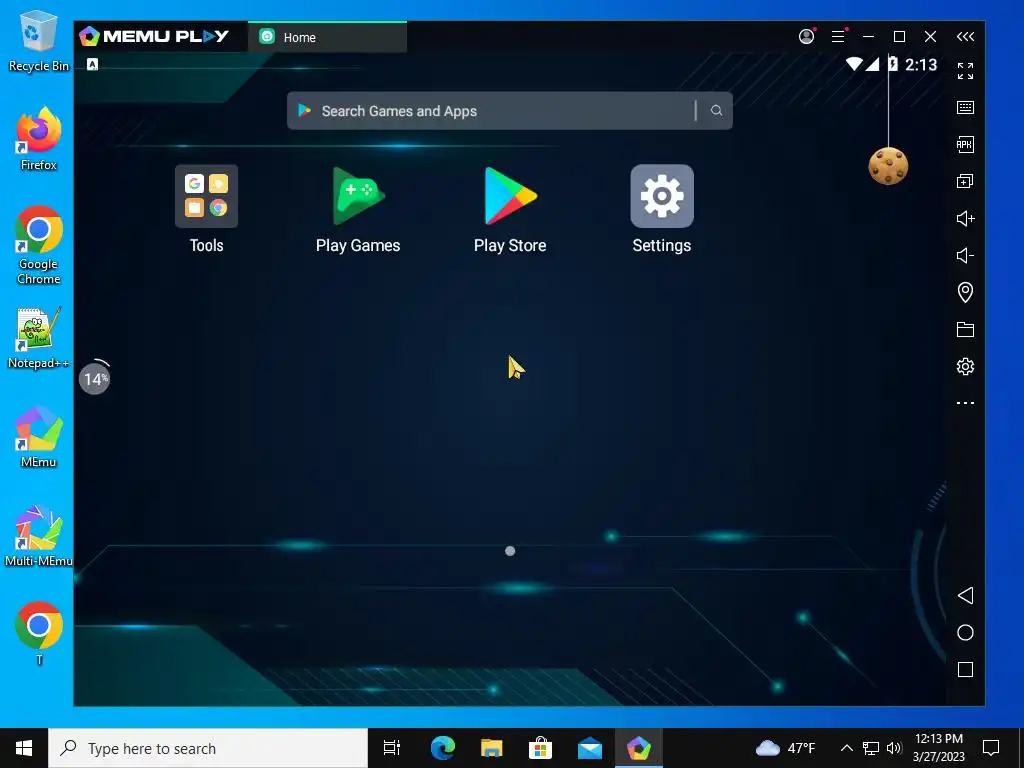Select the Google Chrome desktop shortcut

[39, 245]
